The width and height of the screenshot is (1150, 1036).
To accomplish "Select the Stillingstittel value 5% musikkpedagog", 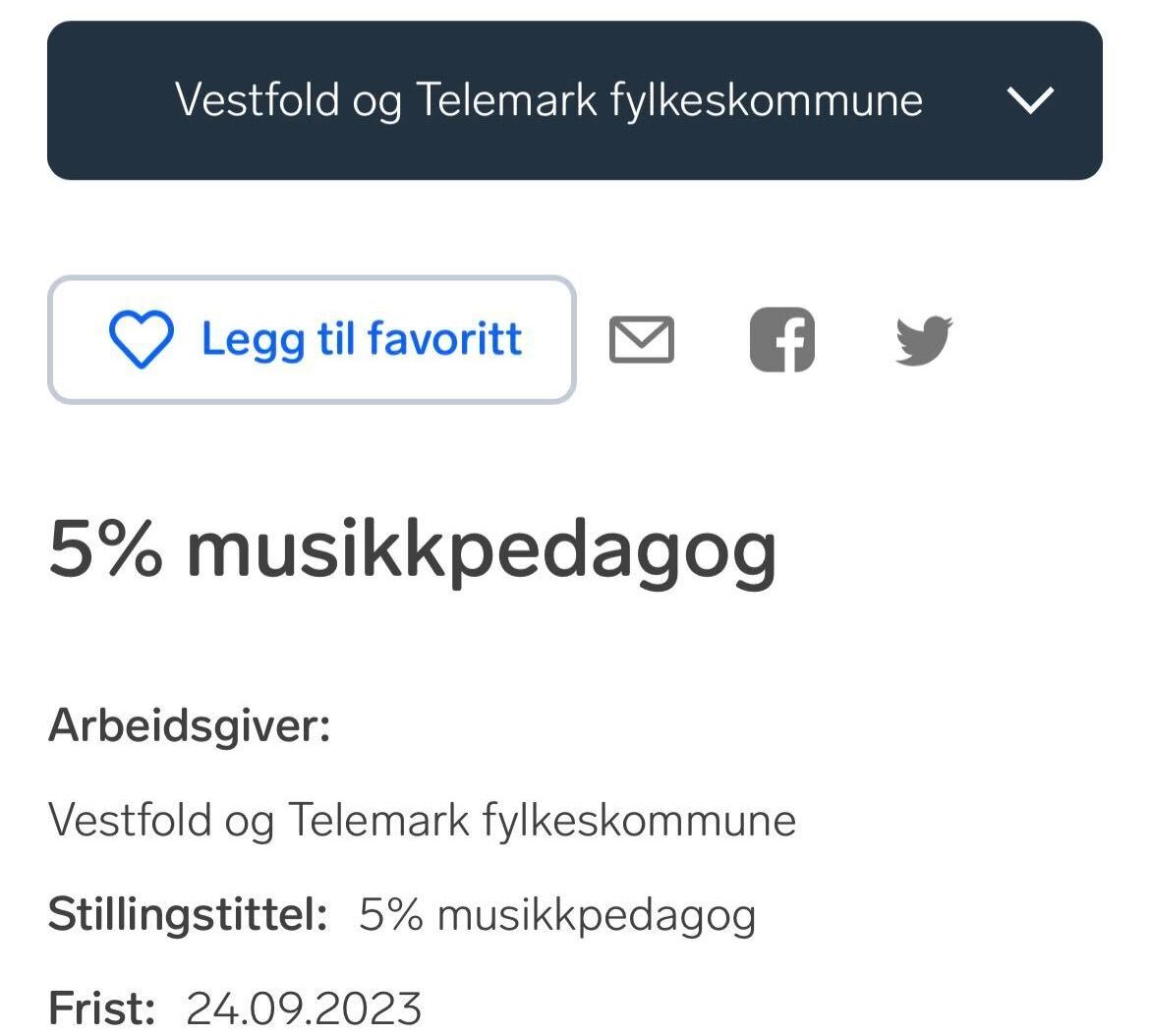I will 557,915.
